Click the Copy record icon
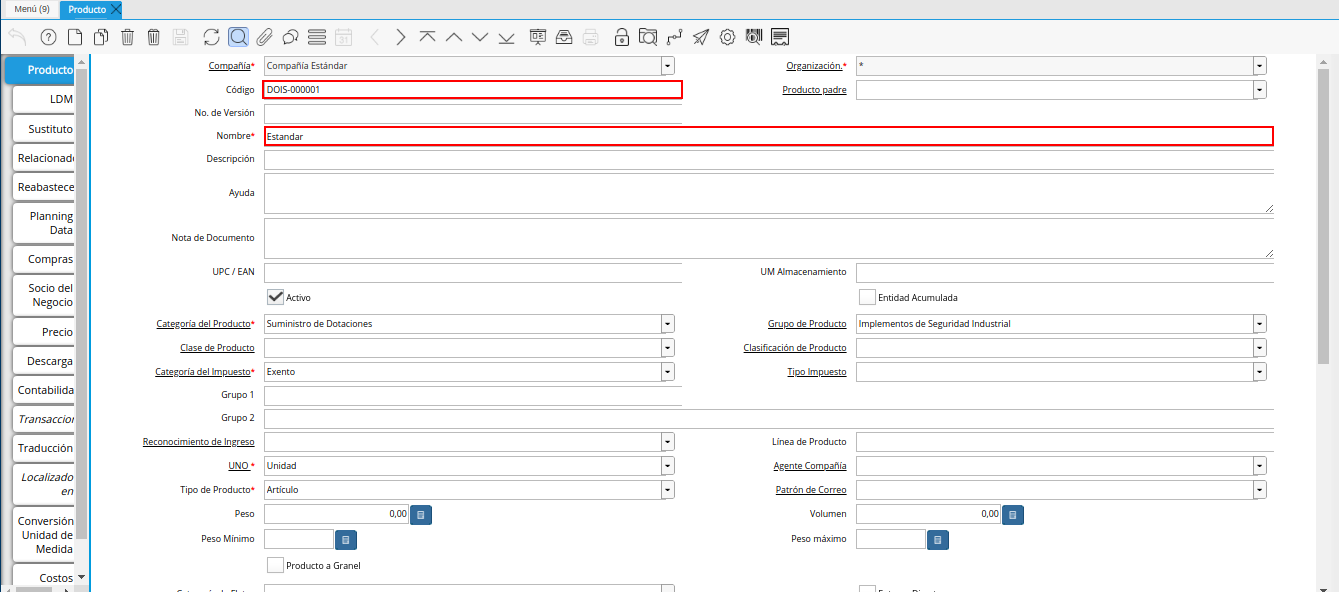 (101, 37)
